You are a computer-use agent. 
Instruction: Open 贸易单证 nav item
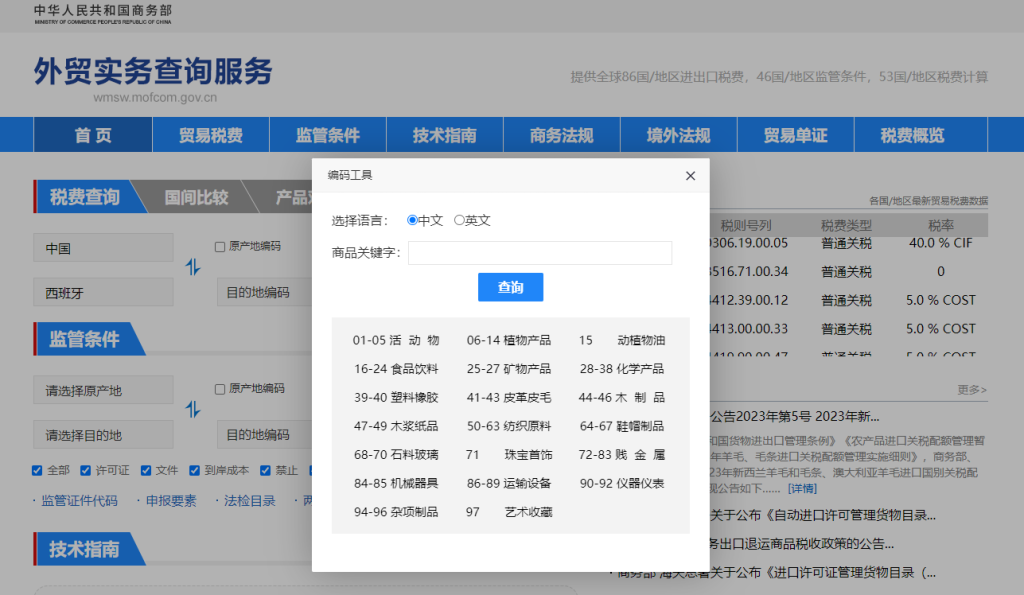[795, 135]
